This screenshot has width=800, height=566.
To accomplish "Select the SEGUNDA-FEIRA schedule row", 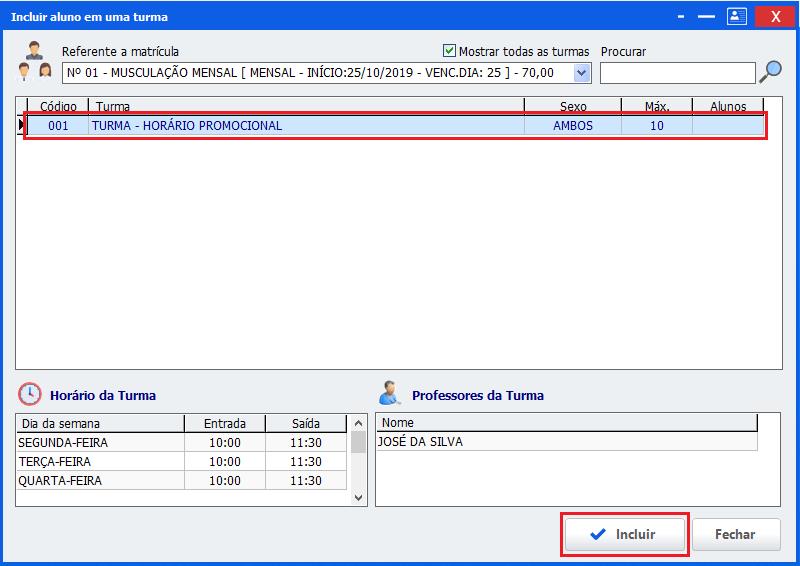I will pyautogui.click(x=182, y=442).
